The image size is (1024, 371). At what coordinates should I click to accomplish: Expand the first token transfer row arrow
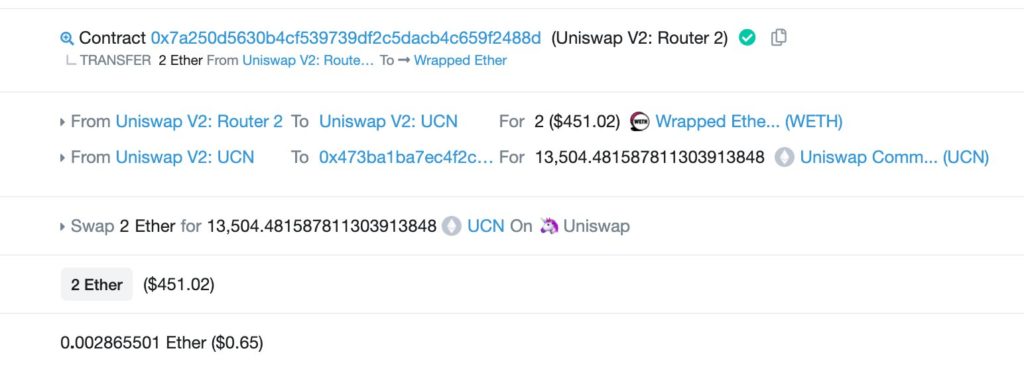(63, 122)
